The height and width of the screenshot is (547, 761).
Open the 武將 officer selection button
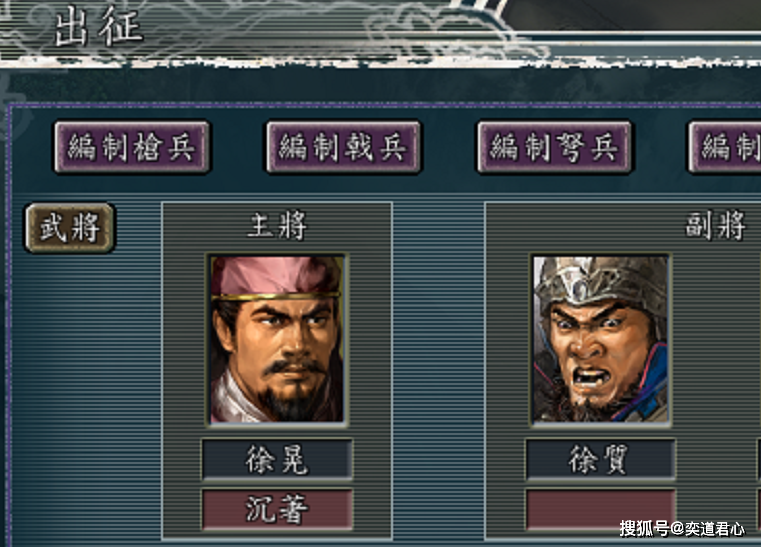[70, 228]
